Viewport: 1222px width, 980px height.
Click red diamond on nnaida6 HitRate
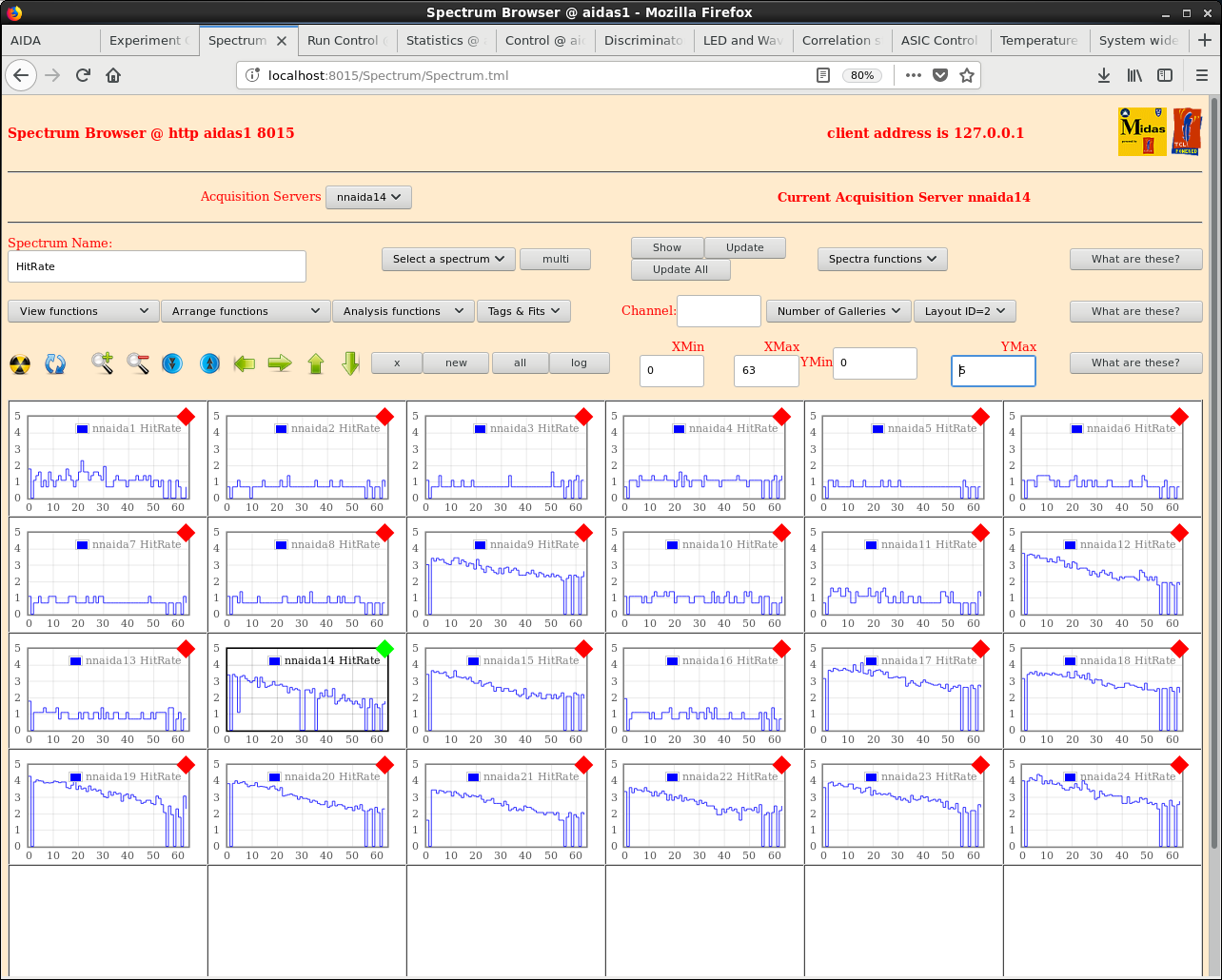(x=1179, y=417)
